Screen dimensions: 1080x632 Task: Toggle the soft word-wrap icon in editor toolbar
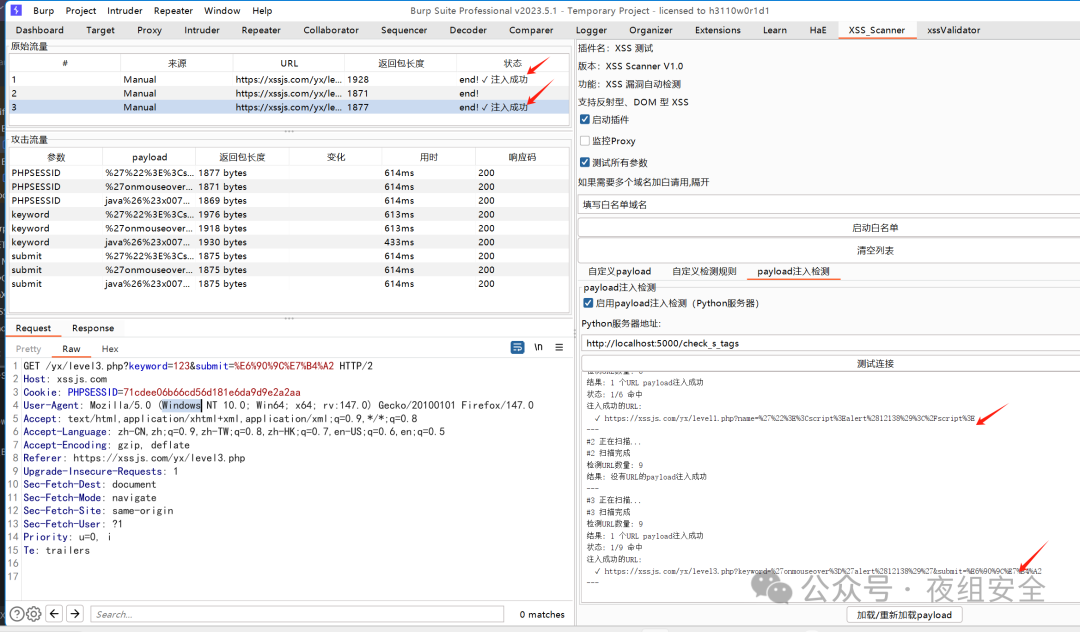click(x=518, y=346)
